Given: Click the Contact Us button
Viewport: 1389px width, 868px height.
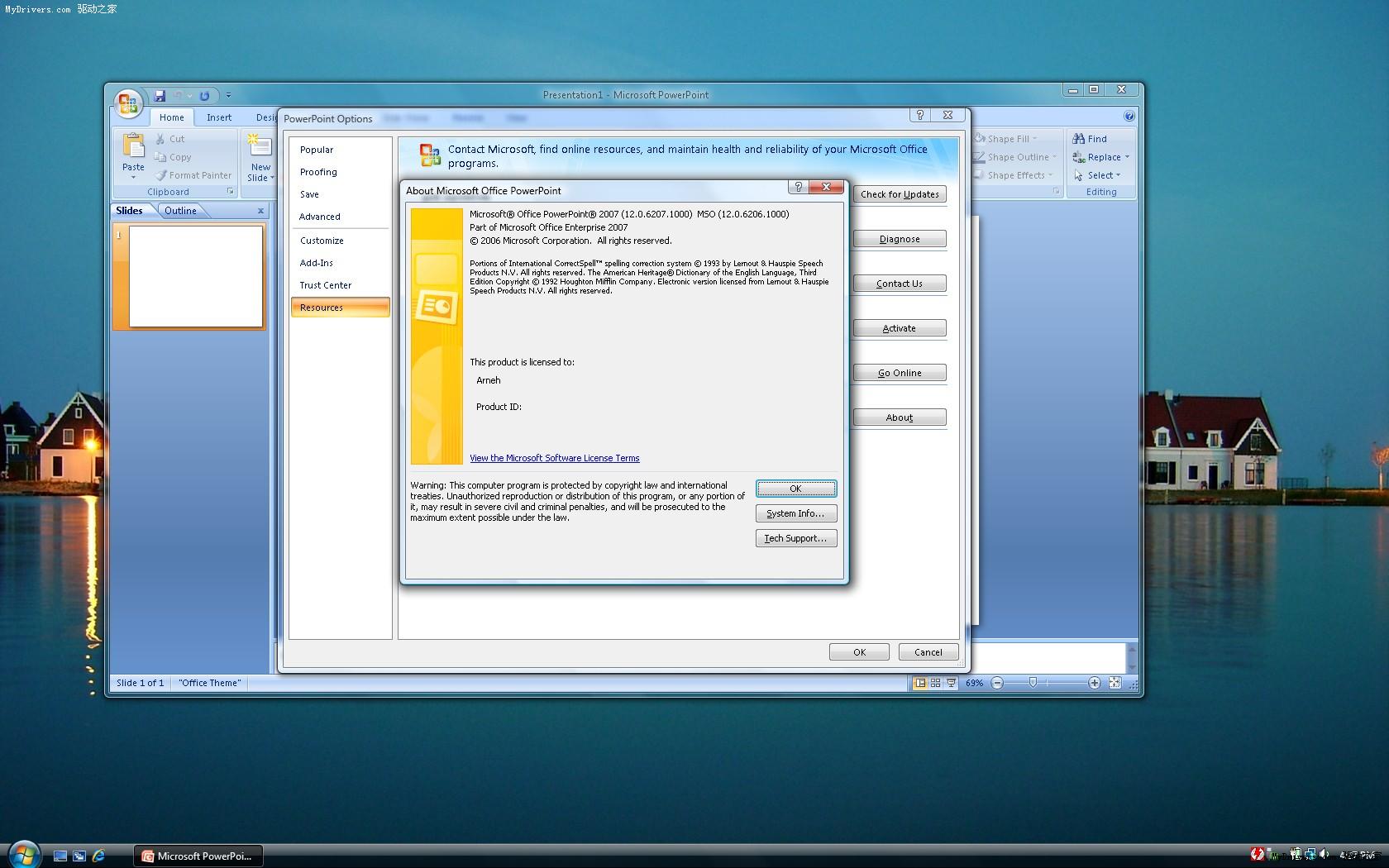Looking at the screenshot, I should point(900,284).
